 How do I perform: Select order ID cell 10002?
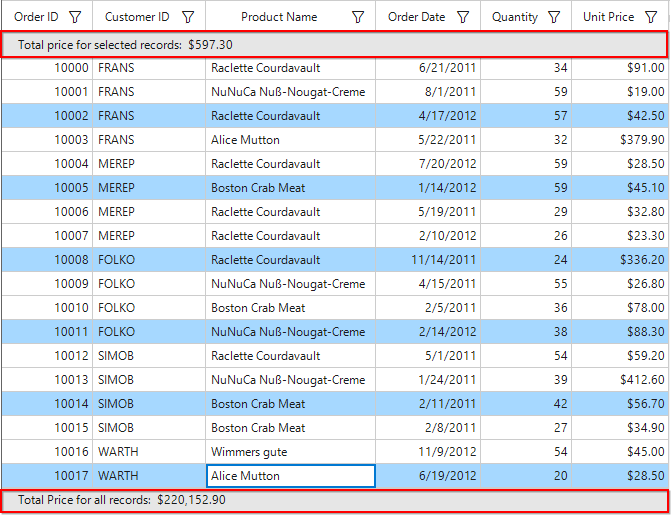47,116
